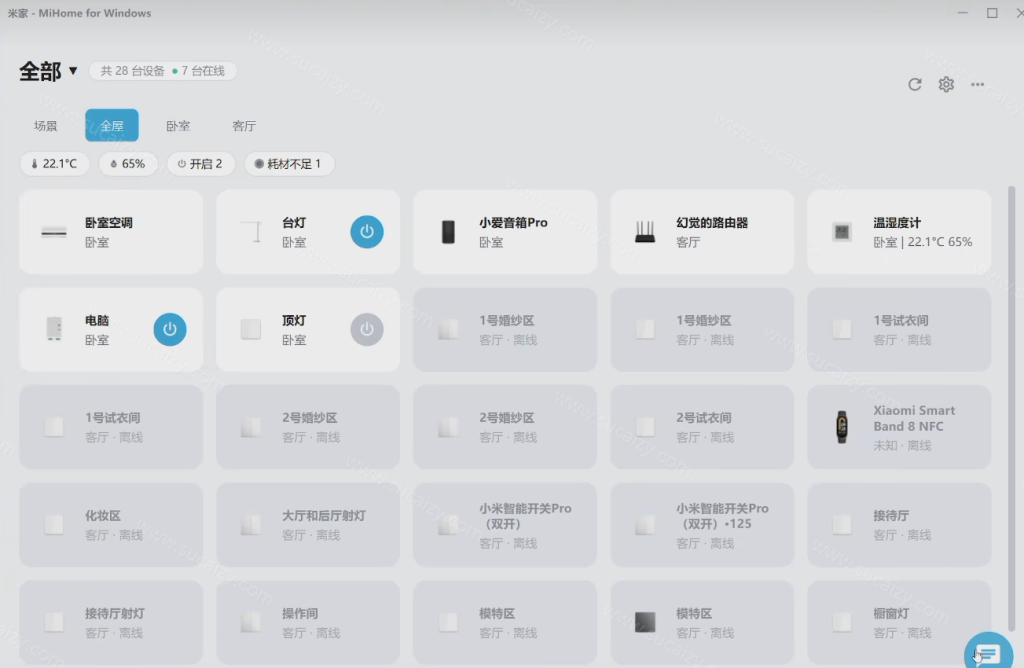Open the 小米智能开关Pro（双开）•125 card
Image resolution: width=1024 pixels, height=668 pixels.
(702, 524)
